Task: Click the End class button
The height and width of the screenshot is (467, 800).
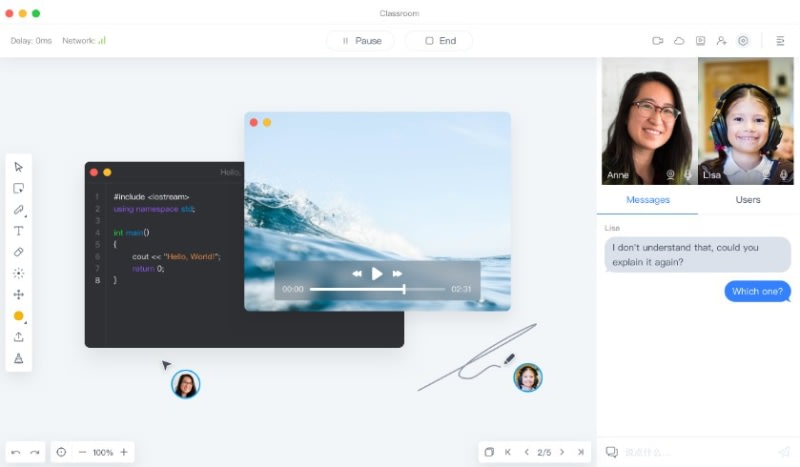Action: [439, 41]
